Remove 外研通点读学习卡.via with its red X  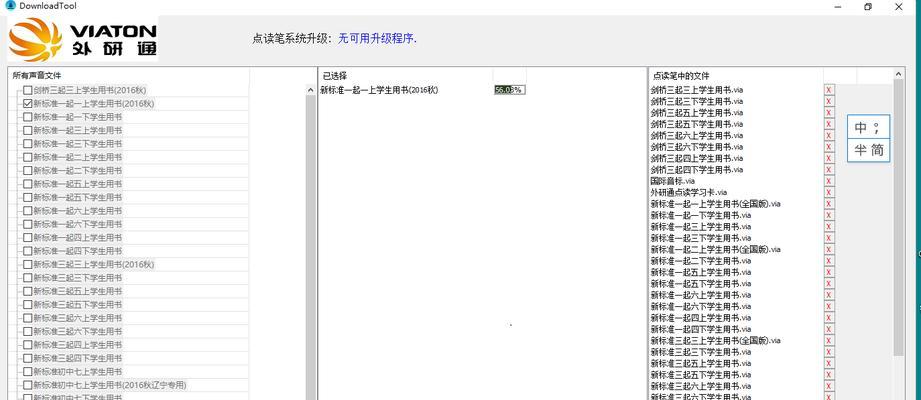829,192
